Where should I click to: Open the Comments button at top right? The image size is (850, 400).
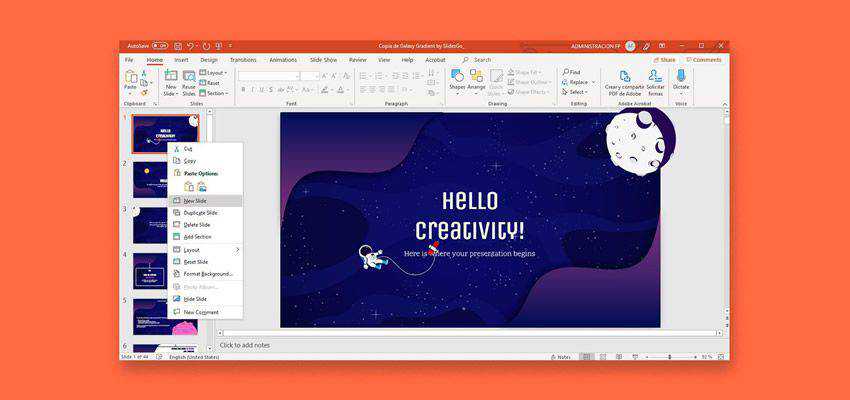[704, 60]
